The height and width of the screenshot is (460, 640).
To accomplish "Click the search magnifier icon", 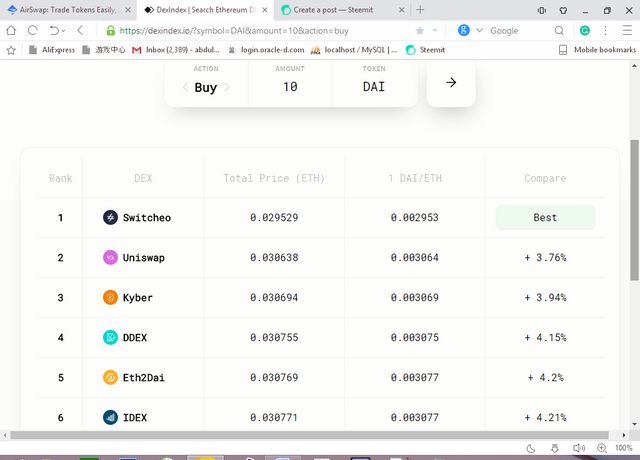I will coord(559,31).
